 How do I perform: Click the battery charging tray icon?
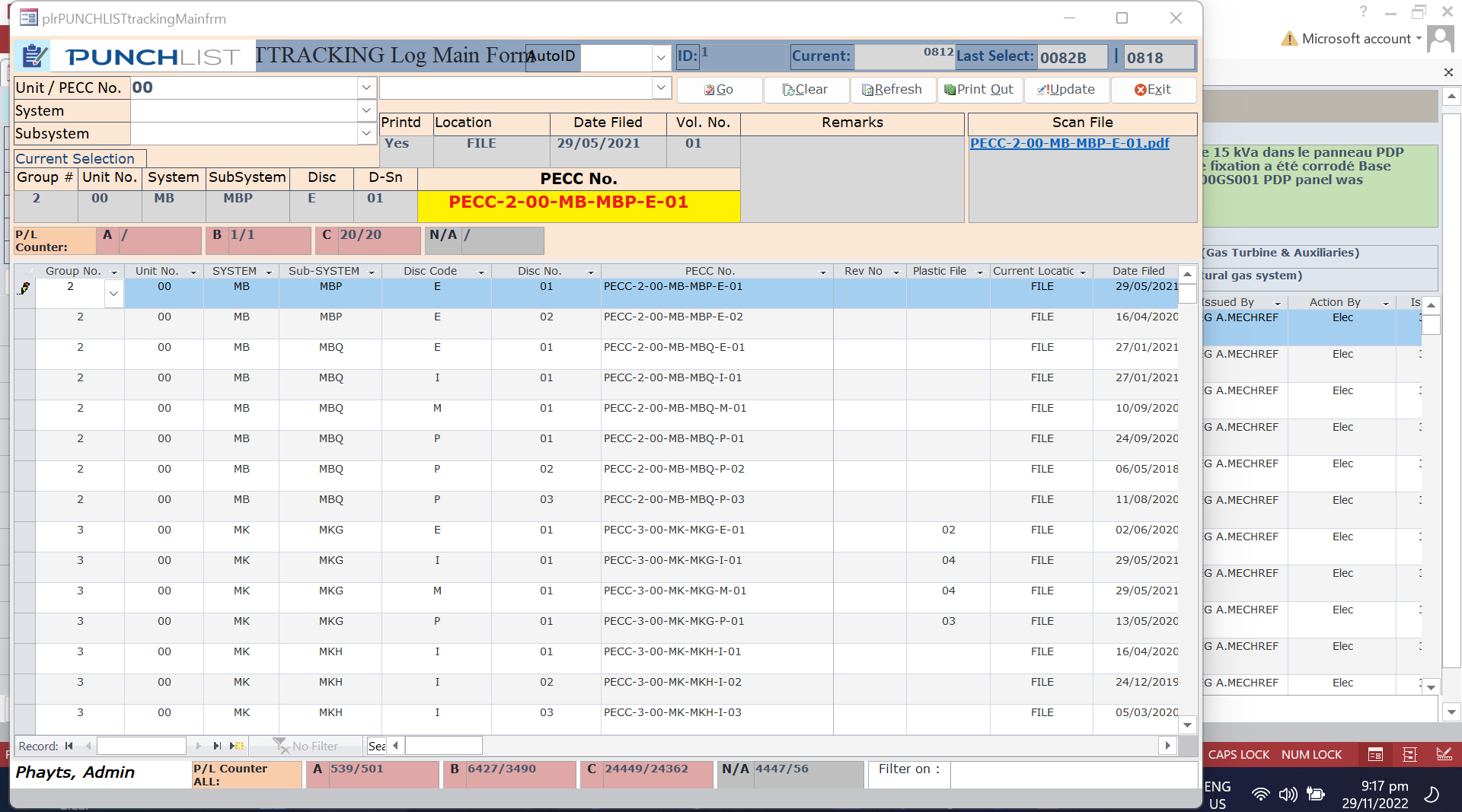pyautogui.click(x=1315, y=794)
